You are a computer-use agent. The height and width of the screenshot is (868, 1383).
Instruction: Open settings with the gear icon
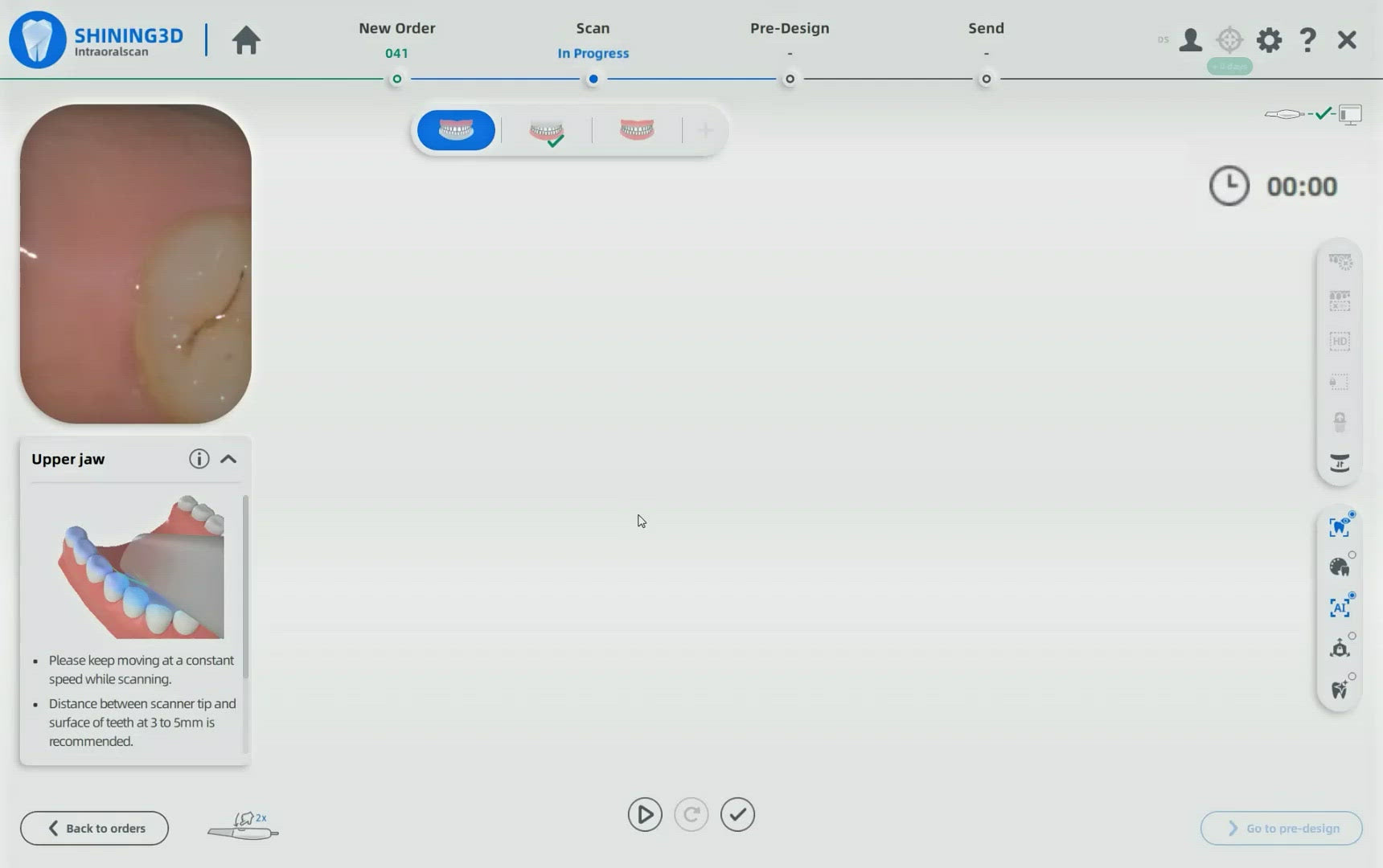[1269, 40]
